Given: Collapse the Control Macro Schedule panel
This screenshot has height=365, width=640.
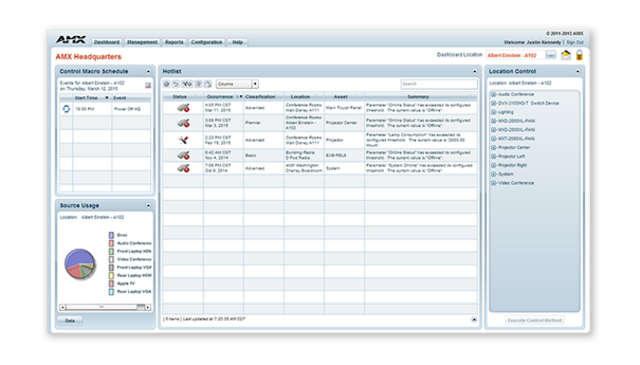Looking at the screenshot, I should 148,71.
